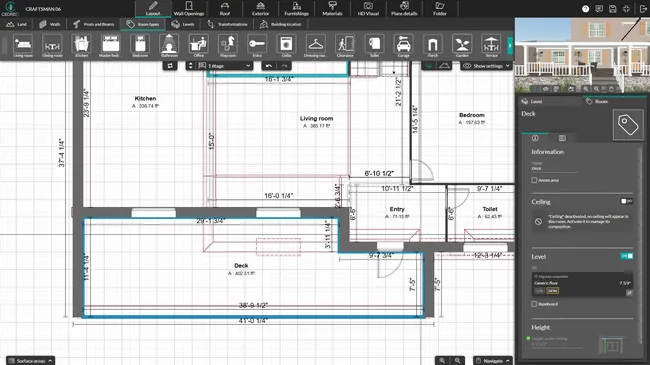Pick the Dressing room hanger icon
Image resolution: width=650 pixels, height=365 pixels.
click(315, 45)
